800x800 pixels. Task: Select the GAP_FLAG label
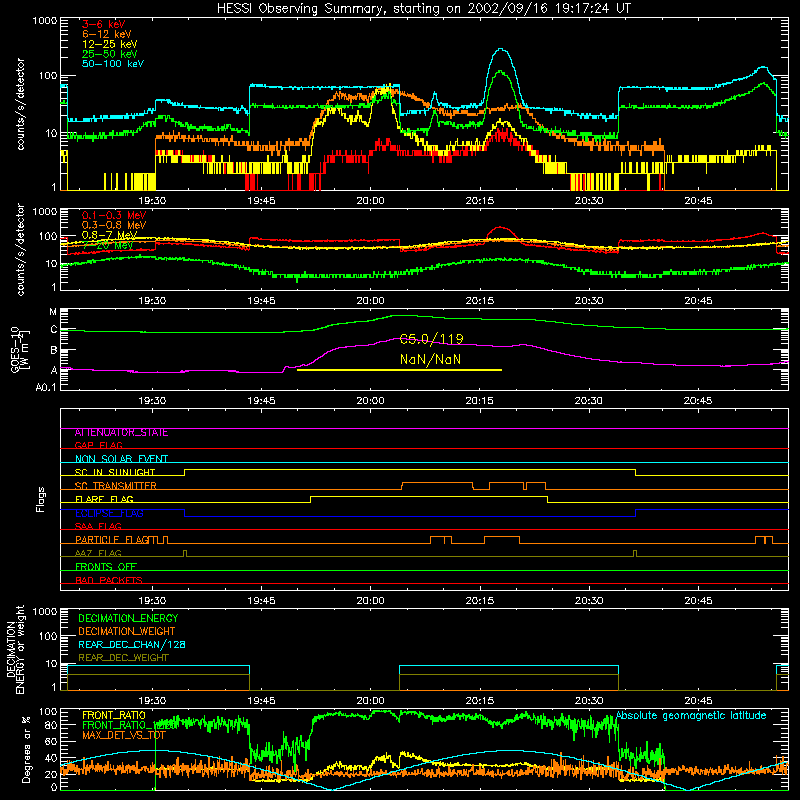(98, 445)
